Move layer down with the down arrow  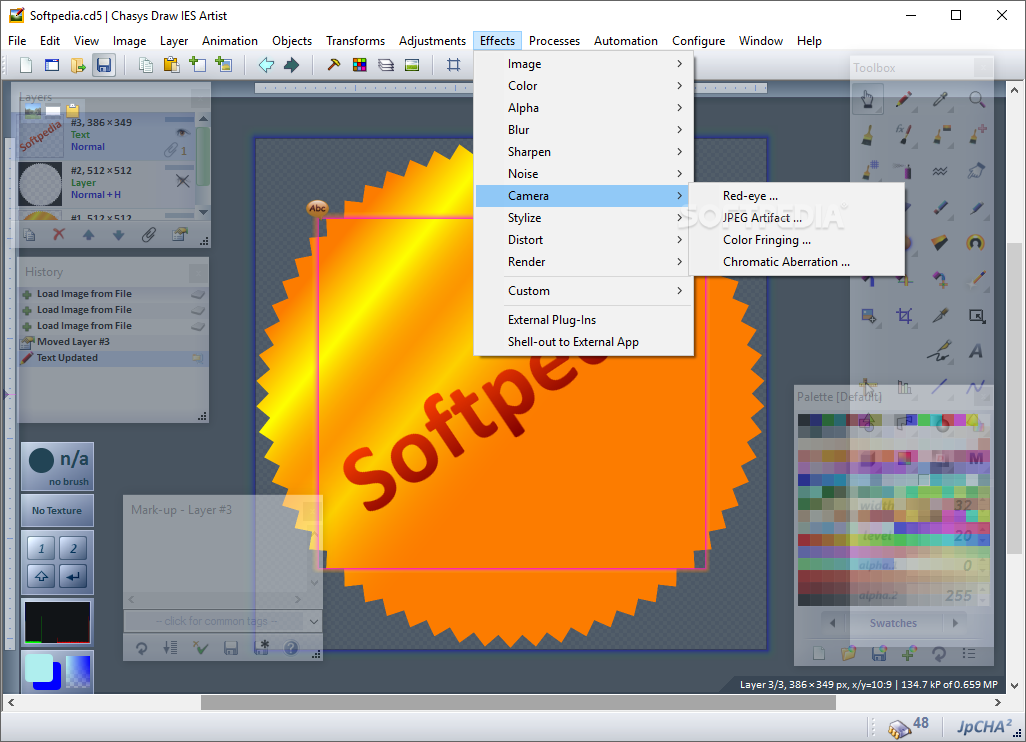click(118, 234)
